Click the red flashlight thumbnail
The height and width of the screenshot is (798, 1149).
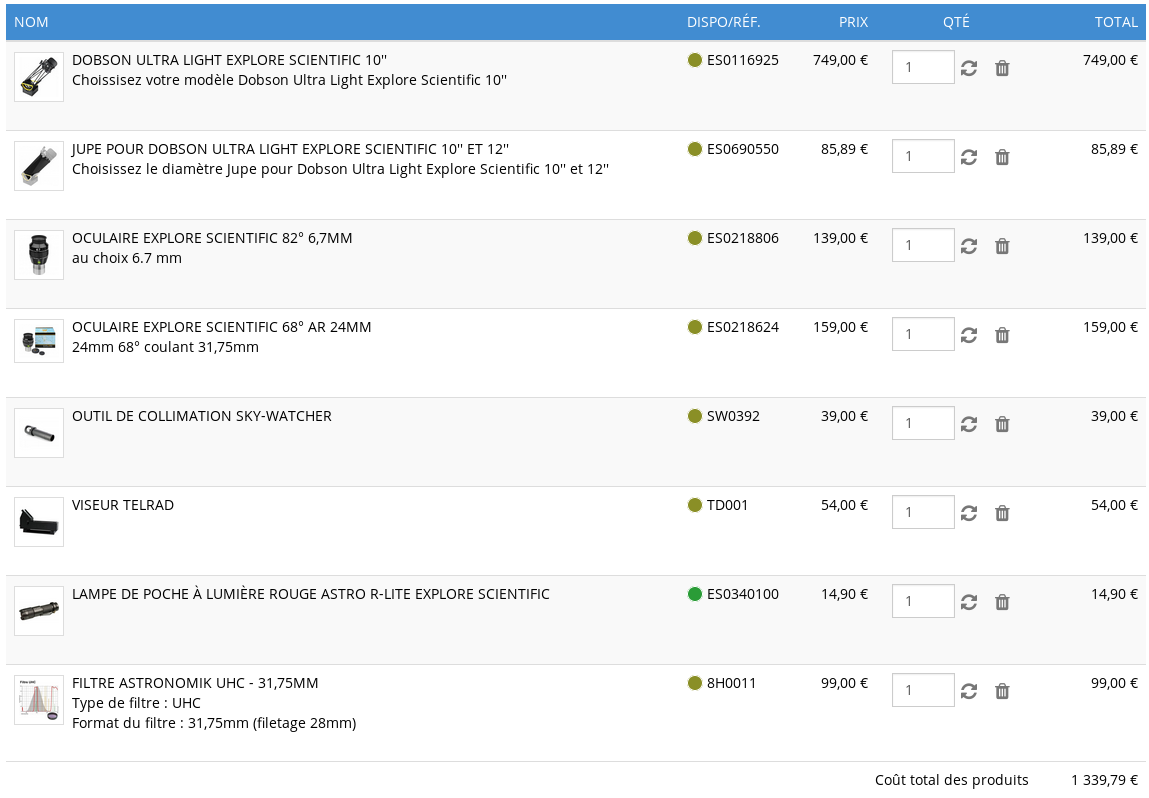point(39,611)
